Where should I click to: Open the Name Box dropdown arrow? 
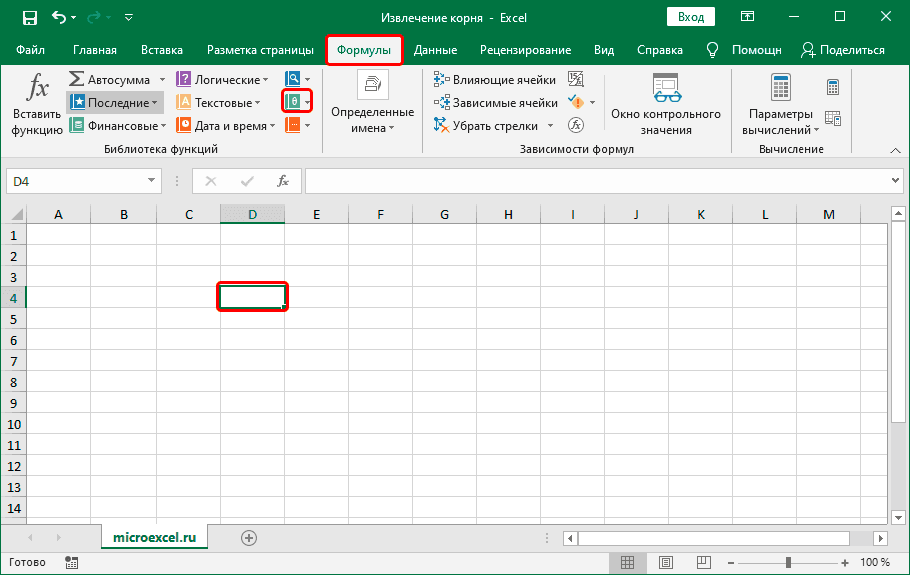pos(152,181)
